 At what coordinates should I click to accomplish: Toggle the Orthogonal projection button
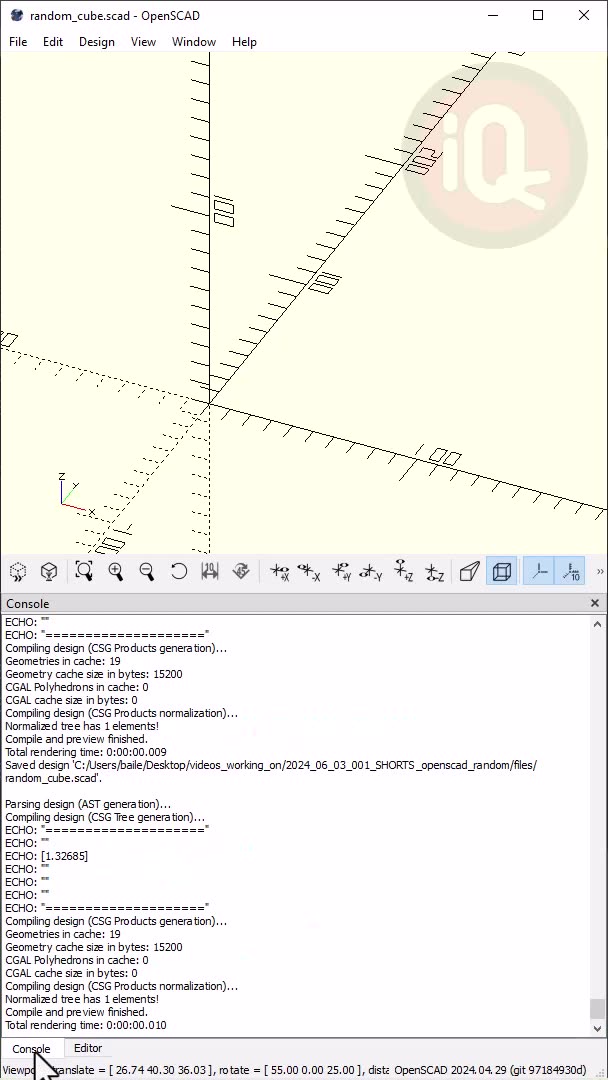[501, 572]
